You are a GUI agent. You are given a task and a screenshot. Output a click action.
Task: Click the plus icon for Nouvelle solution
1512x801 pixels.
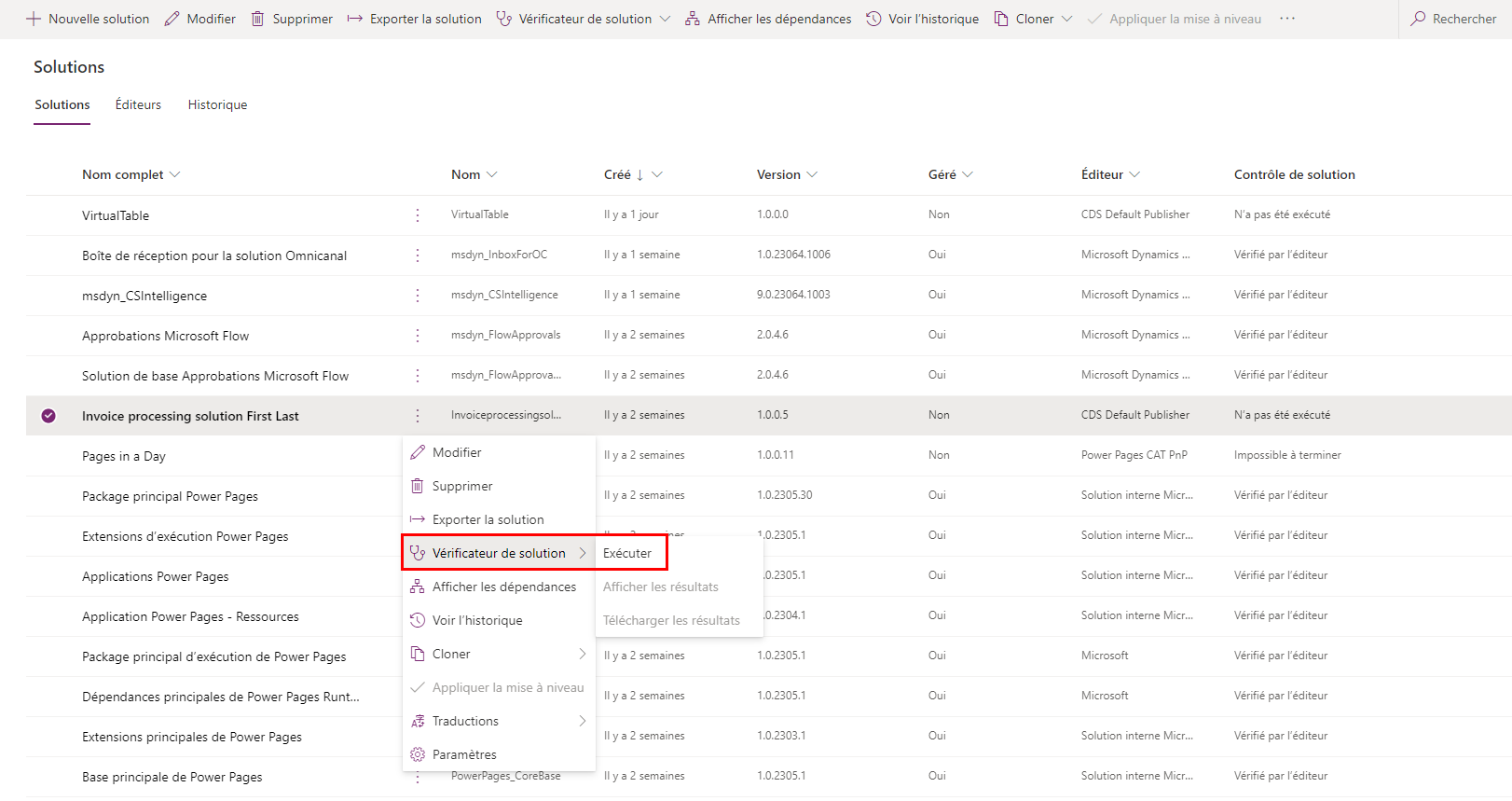(34, 19)
